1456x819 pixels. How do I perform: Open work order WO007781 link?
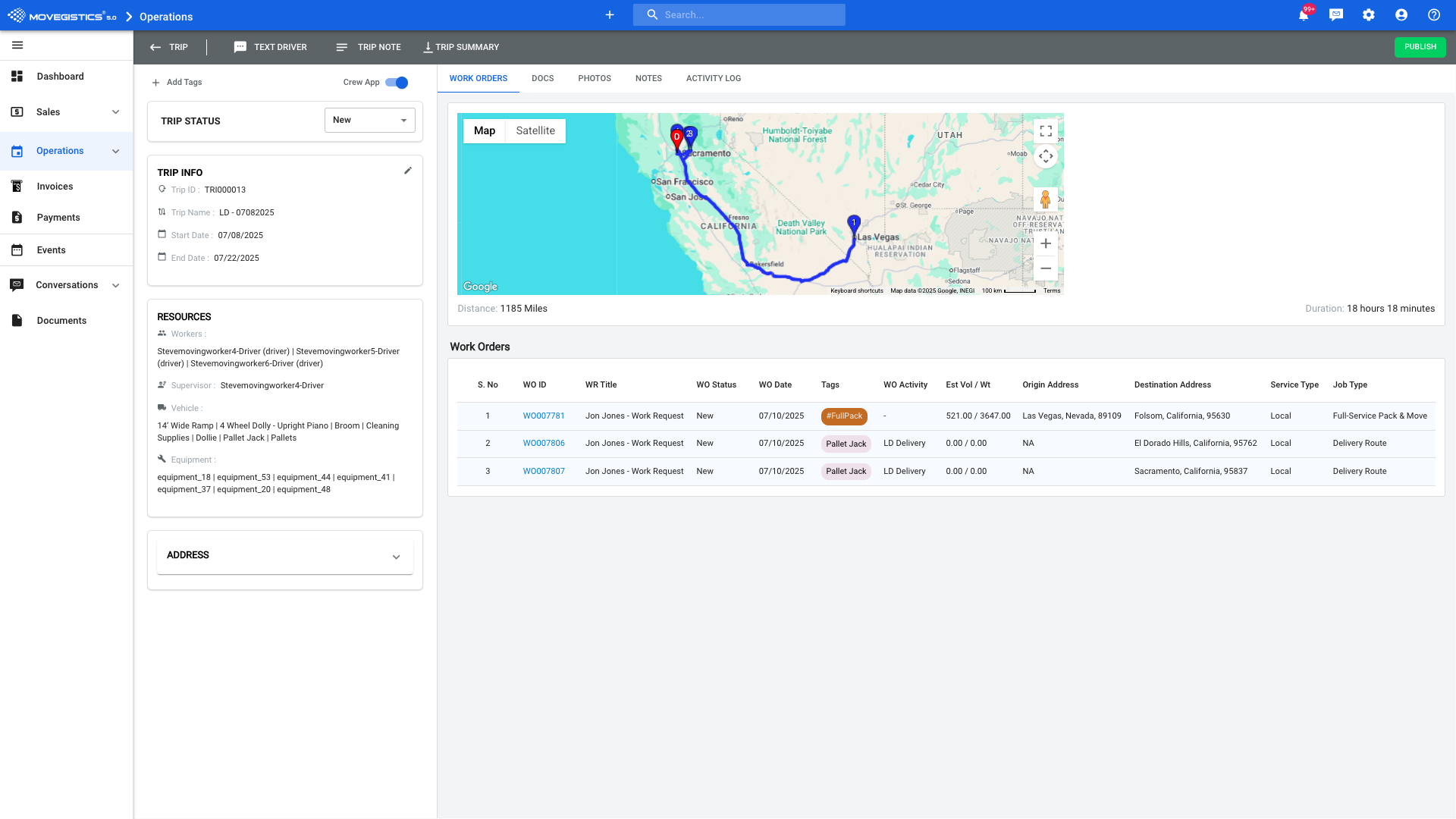(544, 416)
